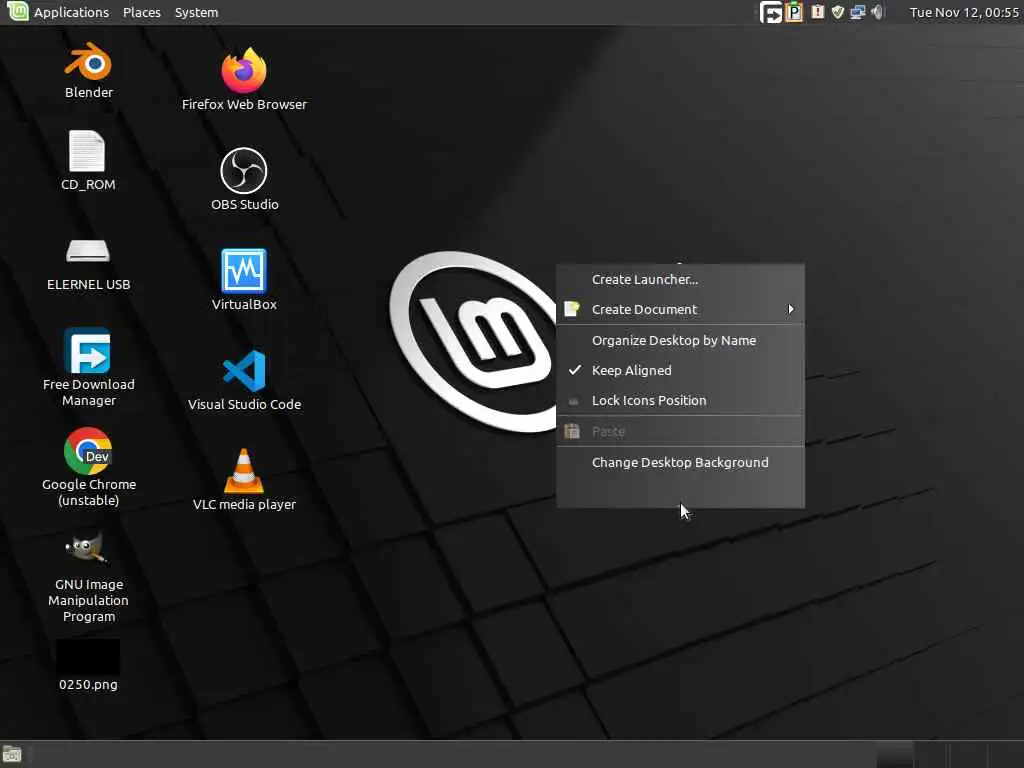The height and width of the screenshot is (768, 1024).
Task: Open the System menu
Action: pyautogui.click(x=196, y=12)
